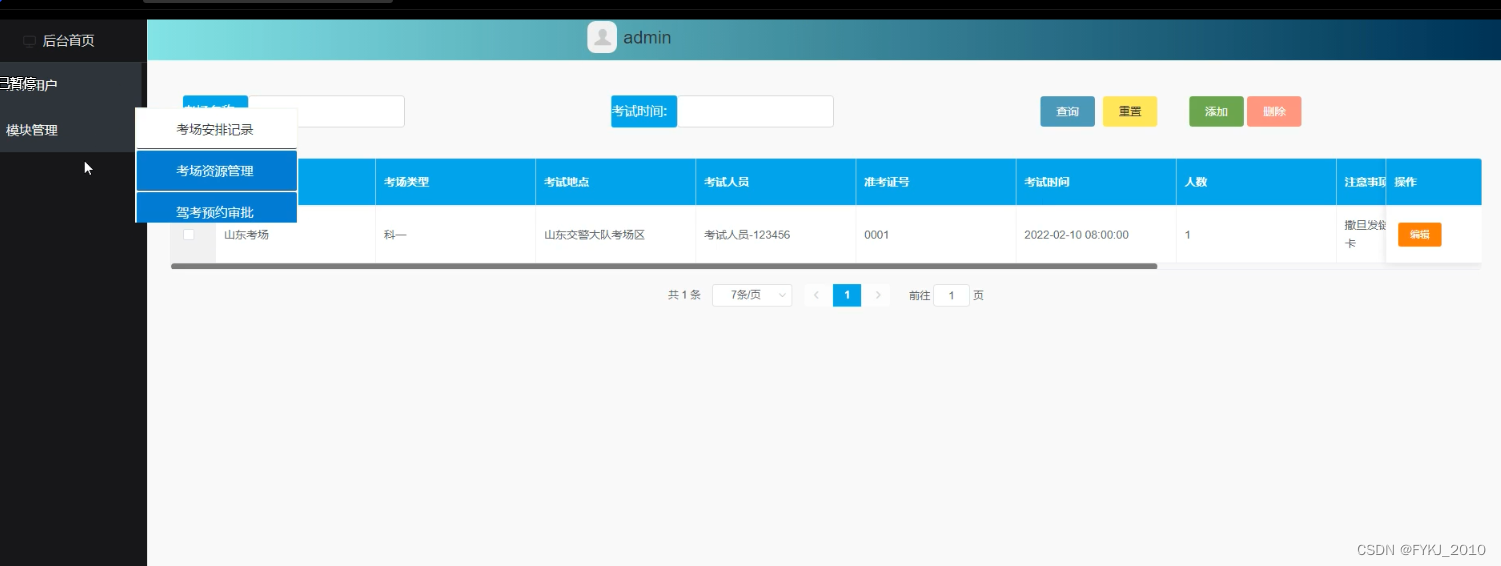Screen dimensions: 1501x566
Task: Click the 共 1 条 total count text
Action: (x=684, y=295)
